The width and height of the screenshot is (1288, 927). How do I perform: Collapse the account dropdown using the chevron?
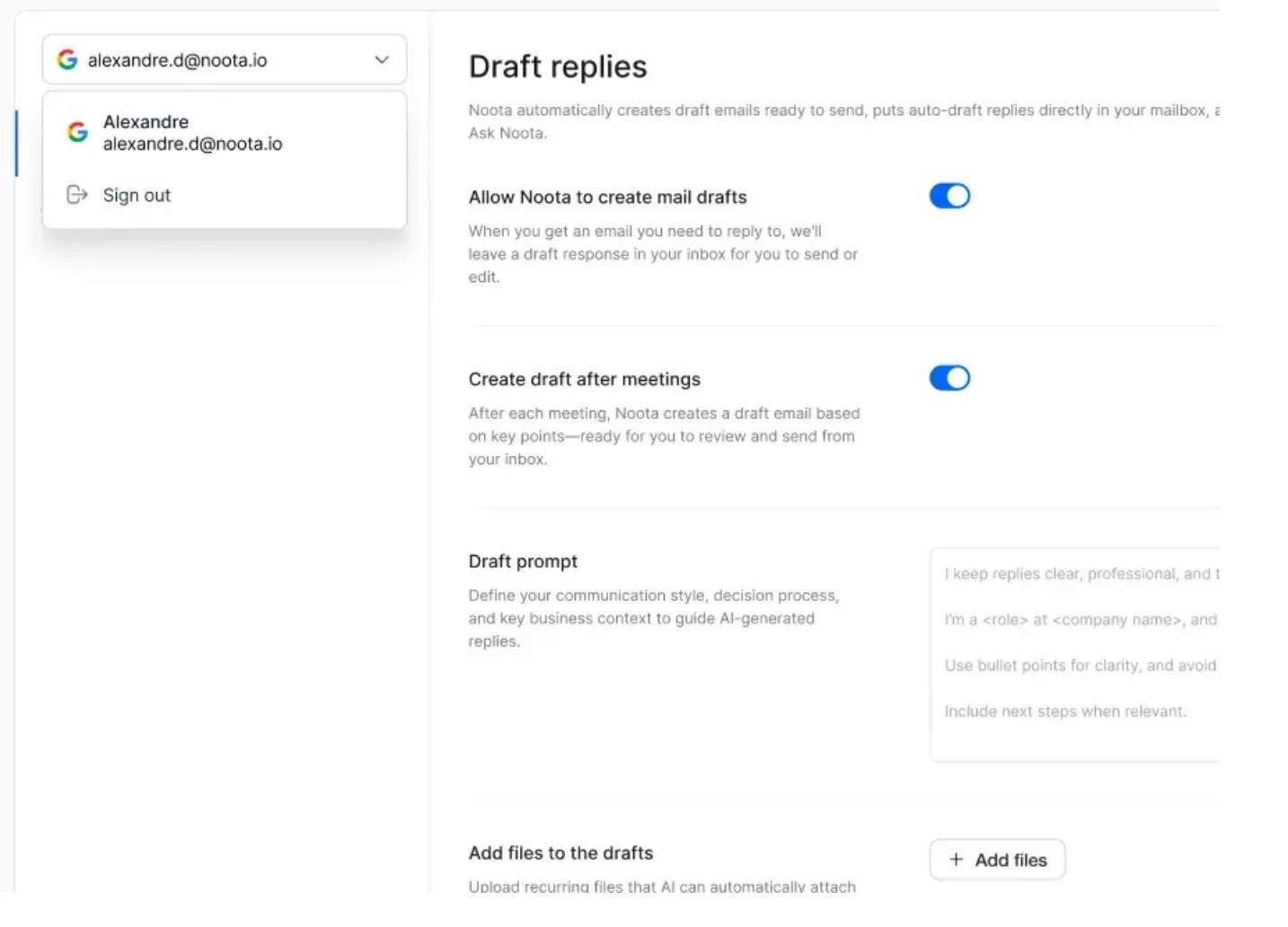coord(382,59)
